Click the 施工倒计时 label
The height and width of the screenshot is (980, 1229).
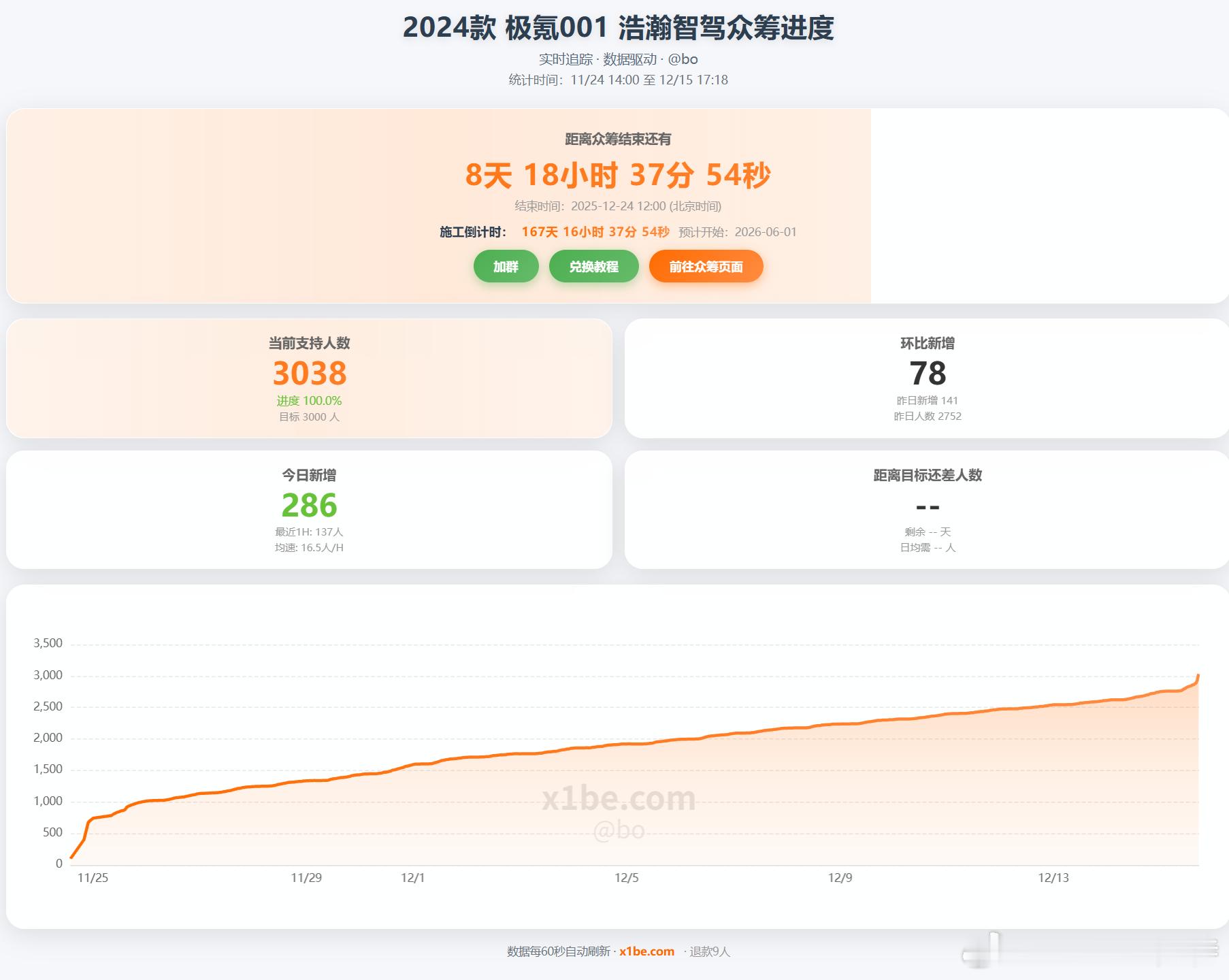pos(474,232)
